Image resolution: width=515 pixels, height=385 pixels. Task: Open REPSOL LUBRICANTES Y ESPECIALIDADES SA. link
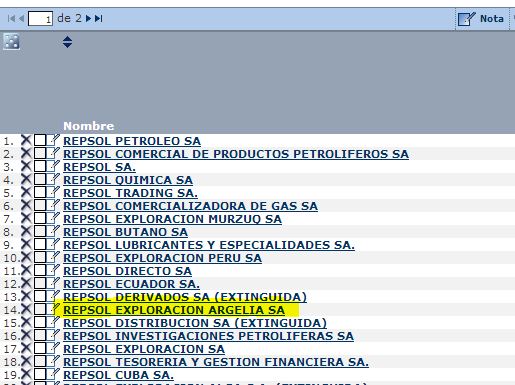coord(209,245)
